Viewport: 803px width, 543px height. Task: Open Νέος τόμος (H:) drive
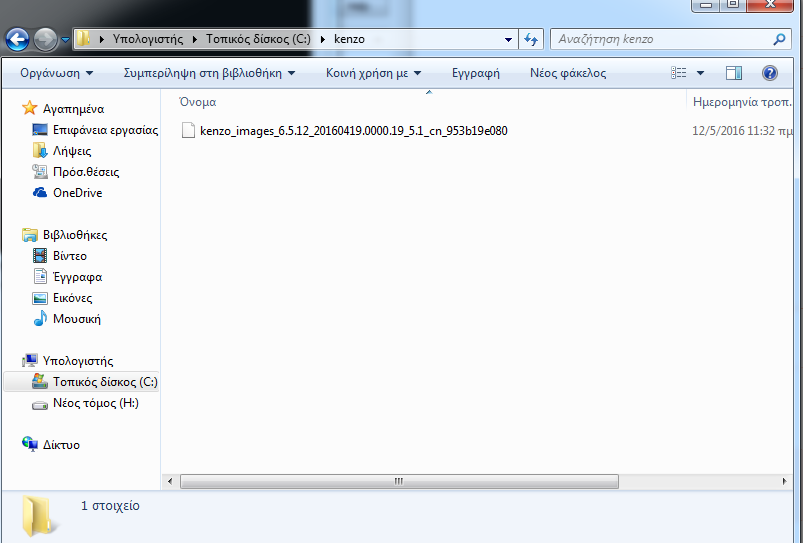point(96,403)
